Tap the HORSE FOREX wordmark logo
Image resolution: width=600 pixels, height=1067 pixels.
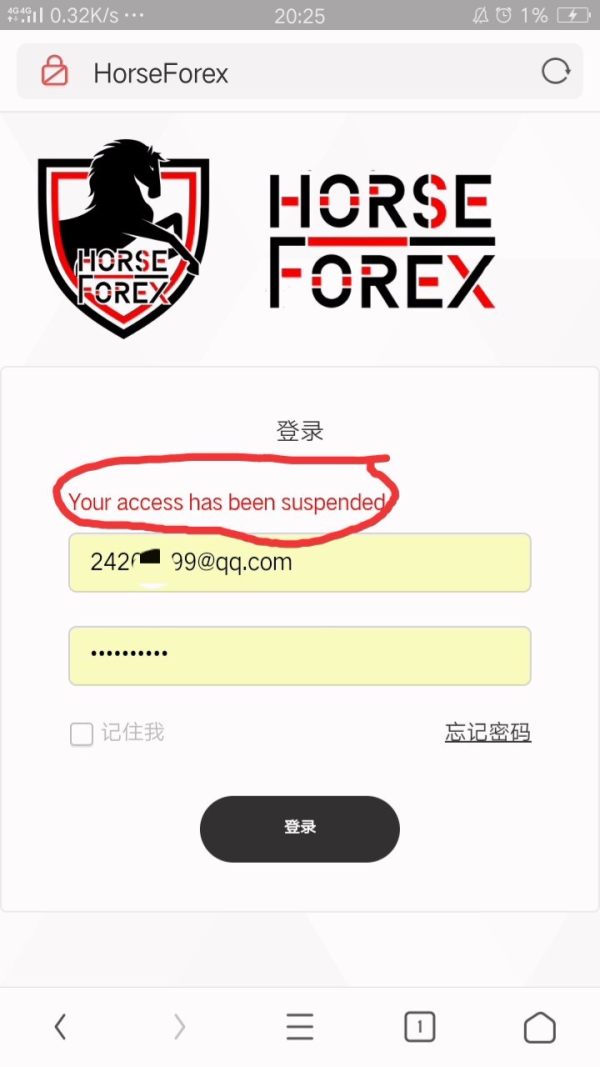click(x=382, y=240)
